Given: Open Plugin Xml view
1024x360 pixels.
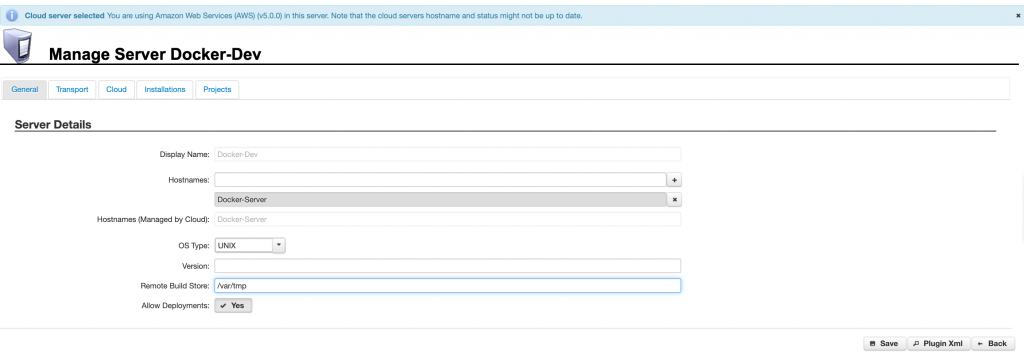Looking at the screenshot, I should (938, 344).
